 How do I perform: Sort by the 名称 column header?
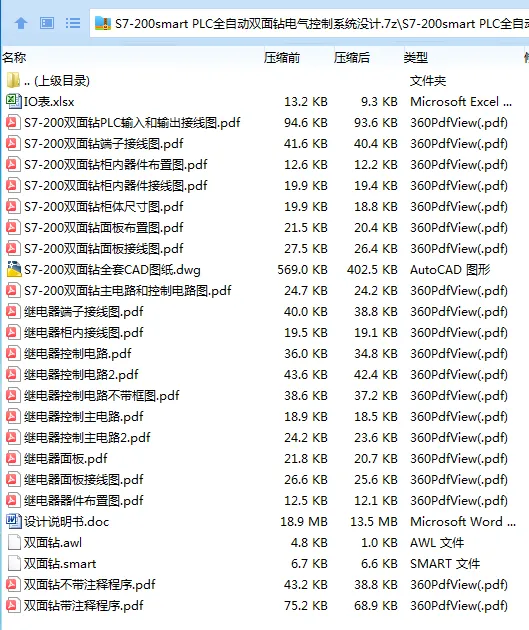14,58
